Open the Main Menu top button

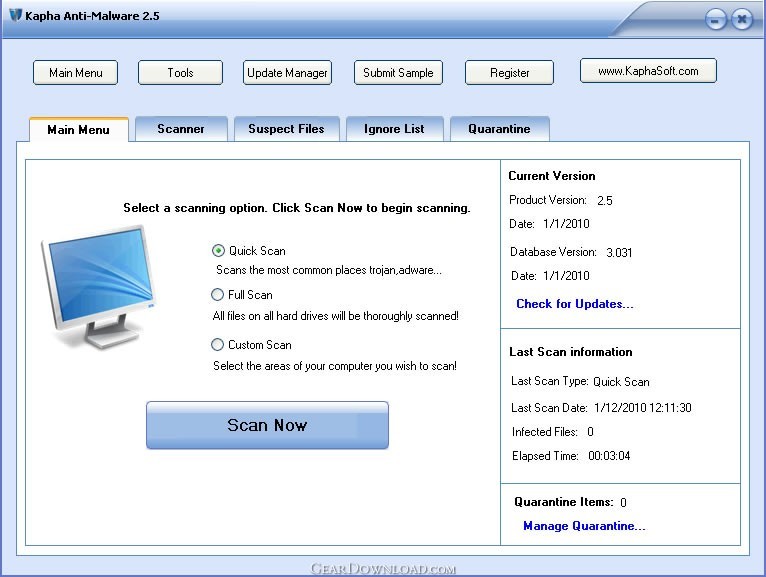click(76, 73)
